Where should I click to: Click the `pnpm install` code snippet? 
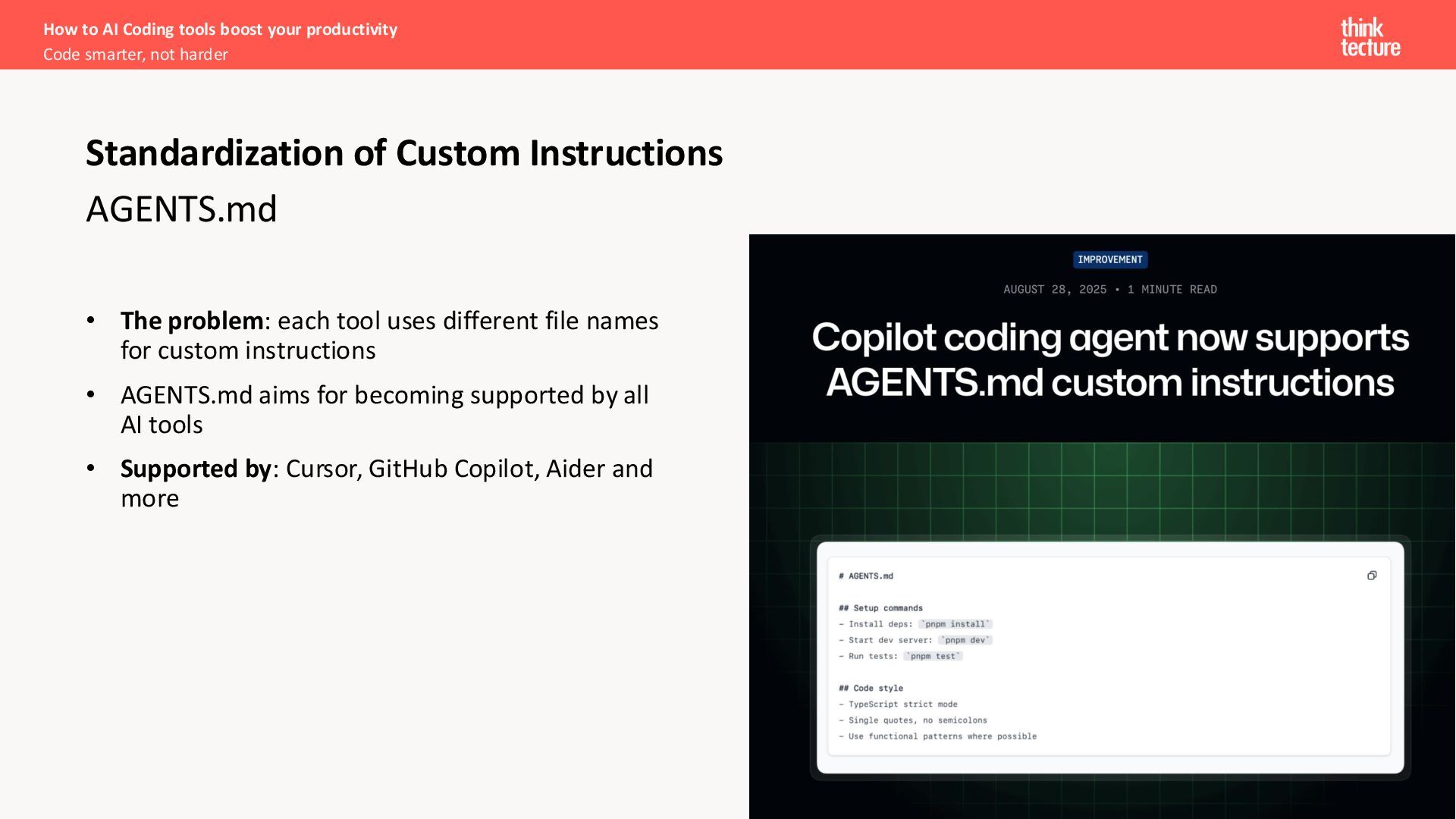(x=955, y=624)
